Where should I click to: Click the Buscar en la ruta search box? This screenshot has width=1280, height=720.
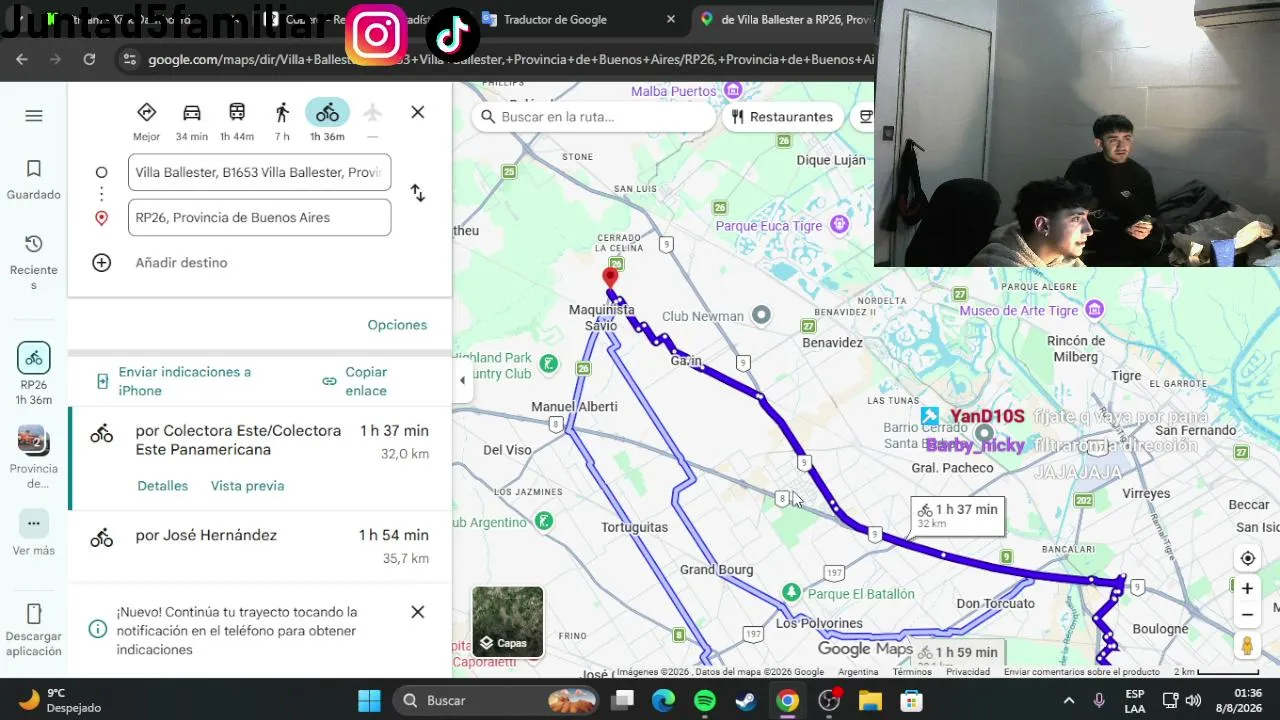point(592,117)
